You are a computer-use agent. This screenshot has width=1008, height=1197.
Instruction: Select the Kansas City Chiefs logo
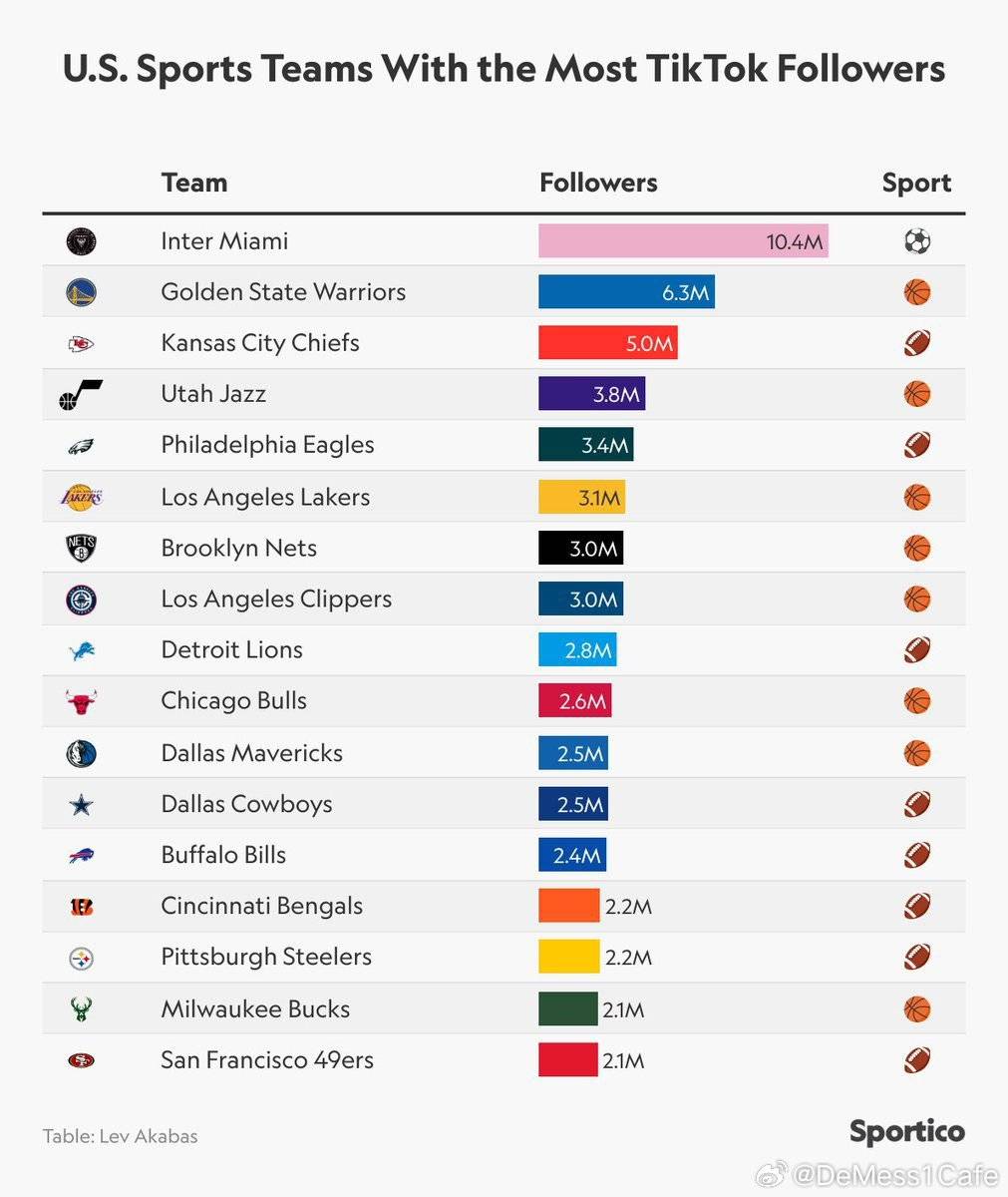tap(81, 344)
